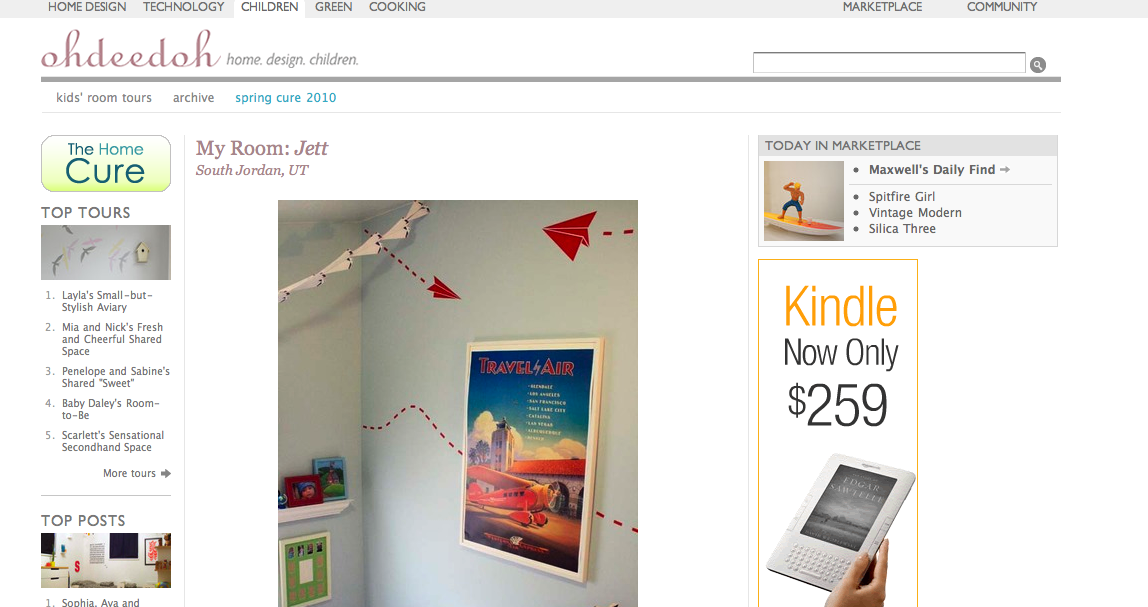Screen dimensions: 1148x607
Task: Open Spitfire Girl marketplace link
Action: click(x=902, y=196)
